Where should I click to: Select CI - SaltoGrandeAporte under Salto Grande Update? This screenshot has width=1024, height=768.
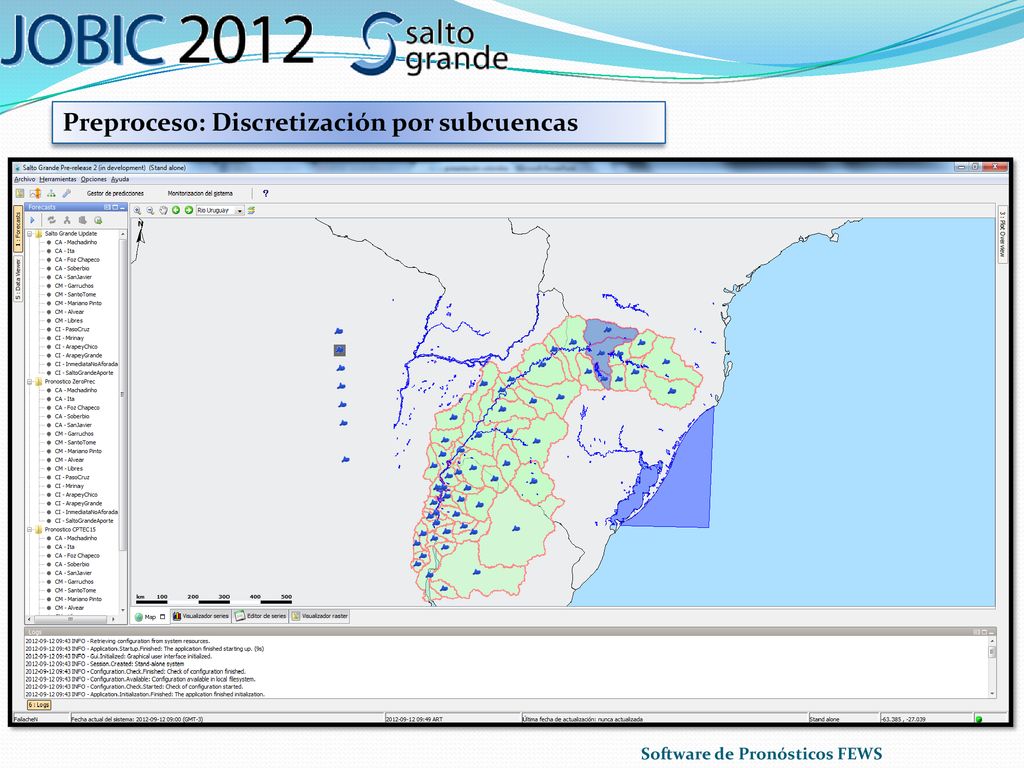(84, 373)
